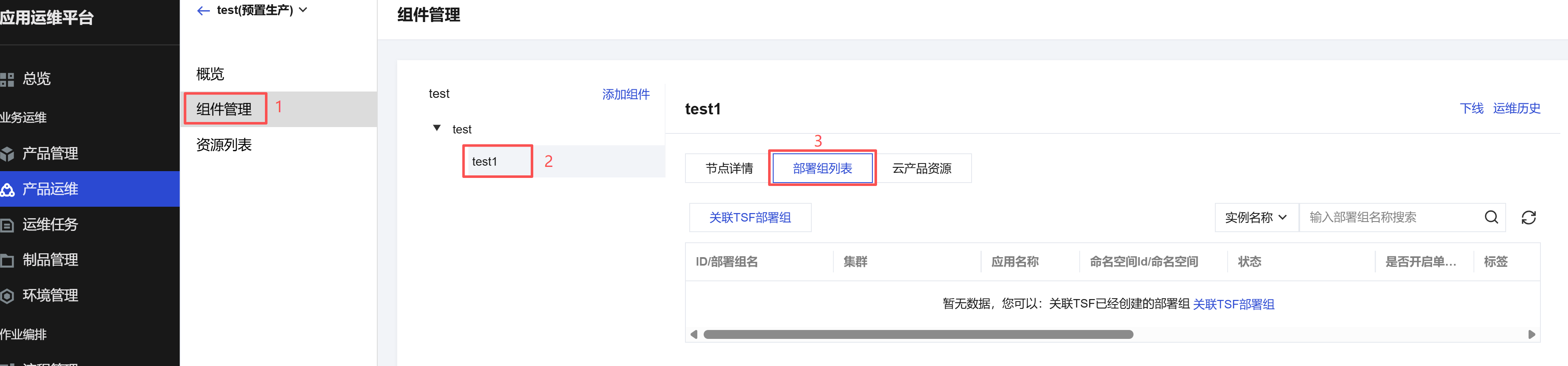Screen dimensions: 1568x366
Task: Click the 环境管理 hexagon icon
Action: [x=7, y=296]
